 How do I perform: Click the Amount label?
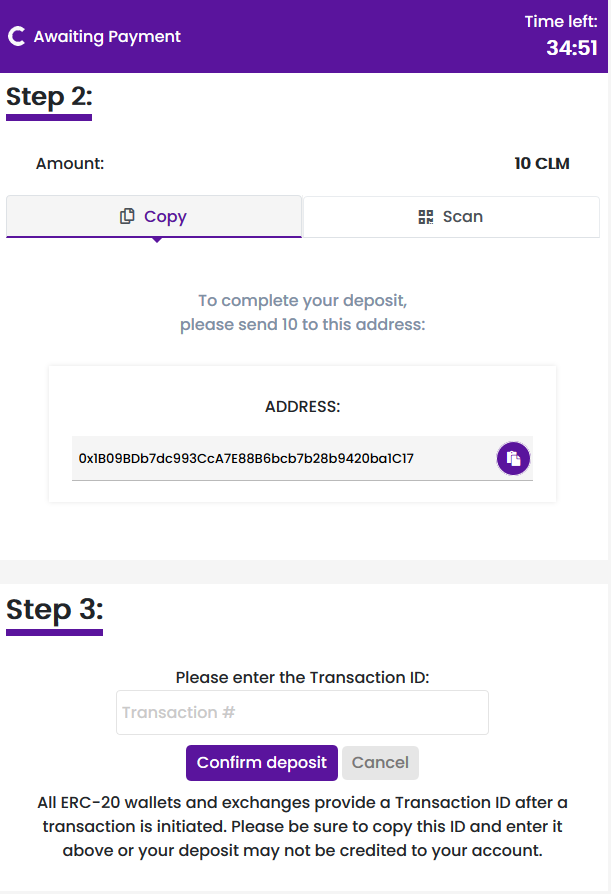tap(70, 164)
